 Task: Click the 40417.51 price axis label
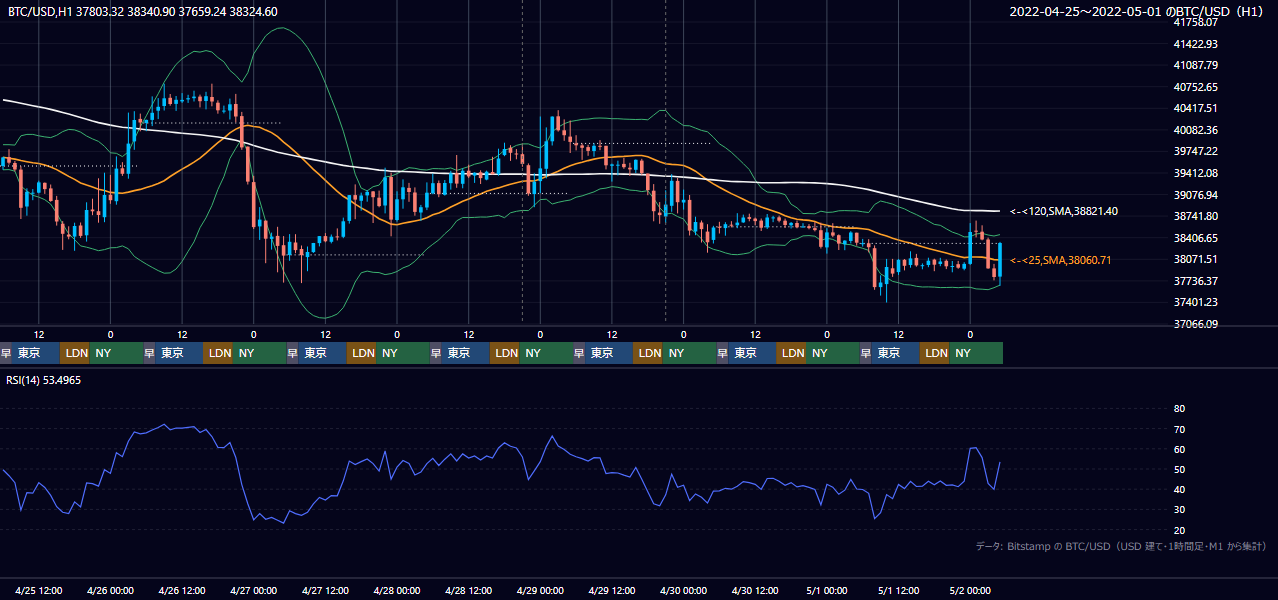tap(1195, 108)
